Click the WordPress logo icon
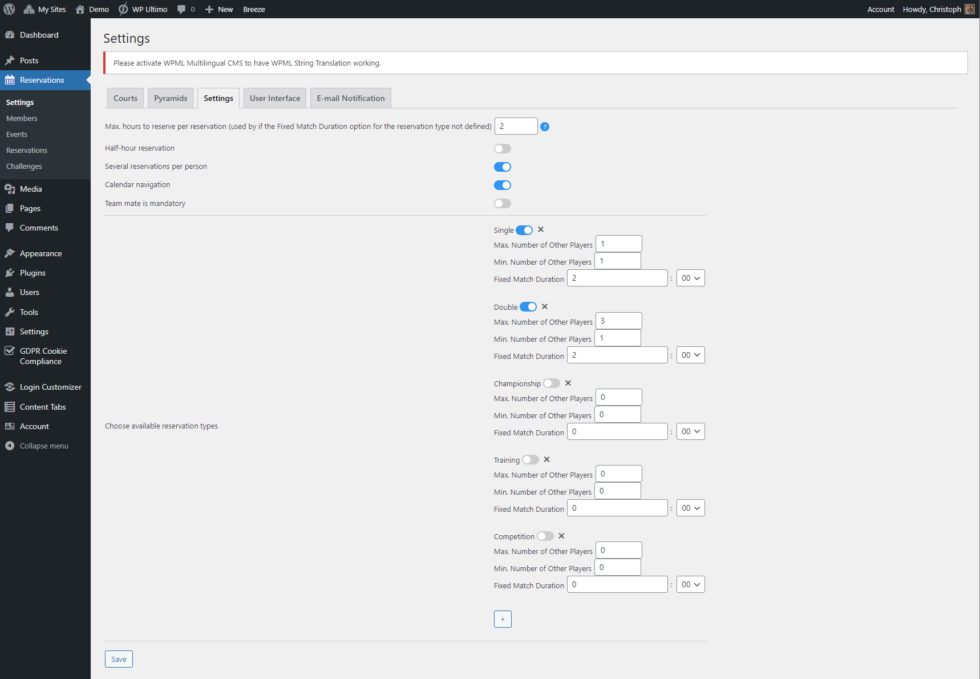The height and width of the screenshot is (679, 980). [8, 8]
